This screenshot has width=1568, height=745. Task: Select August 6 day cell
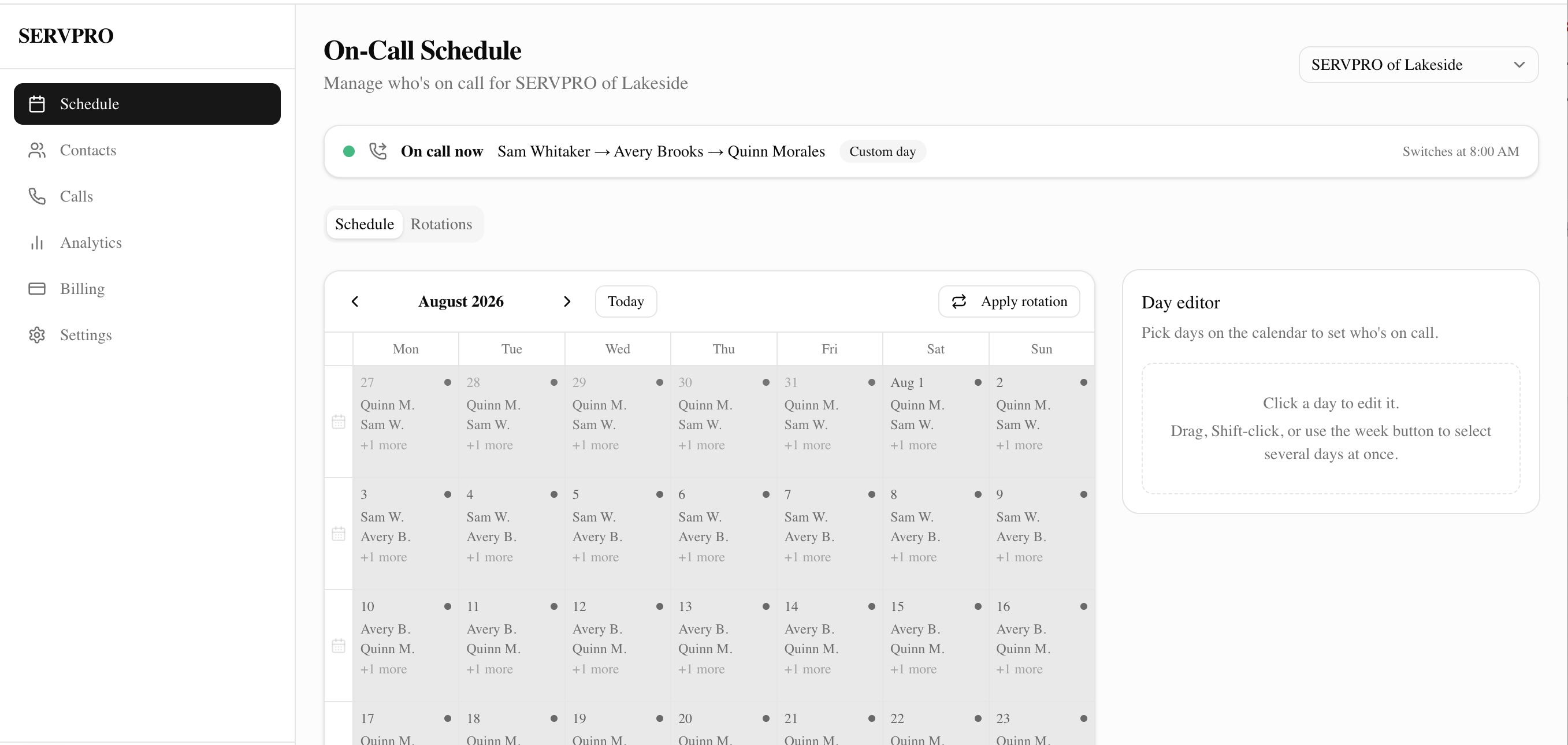[x=723, y=534]
